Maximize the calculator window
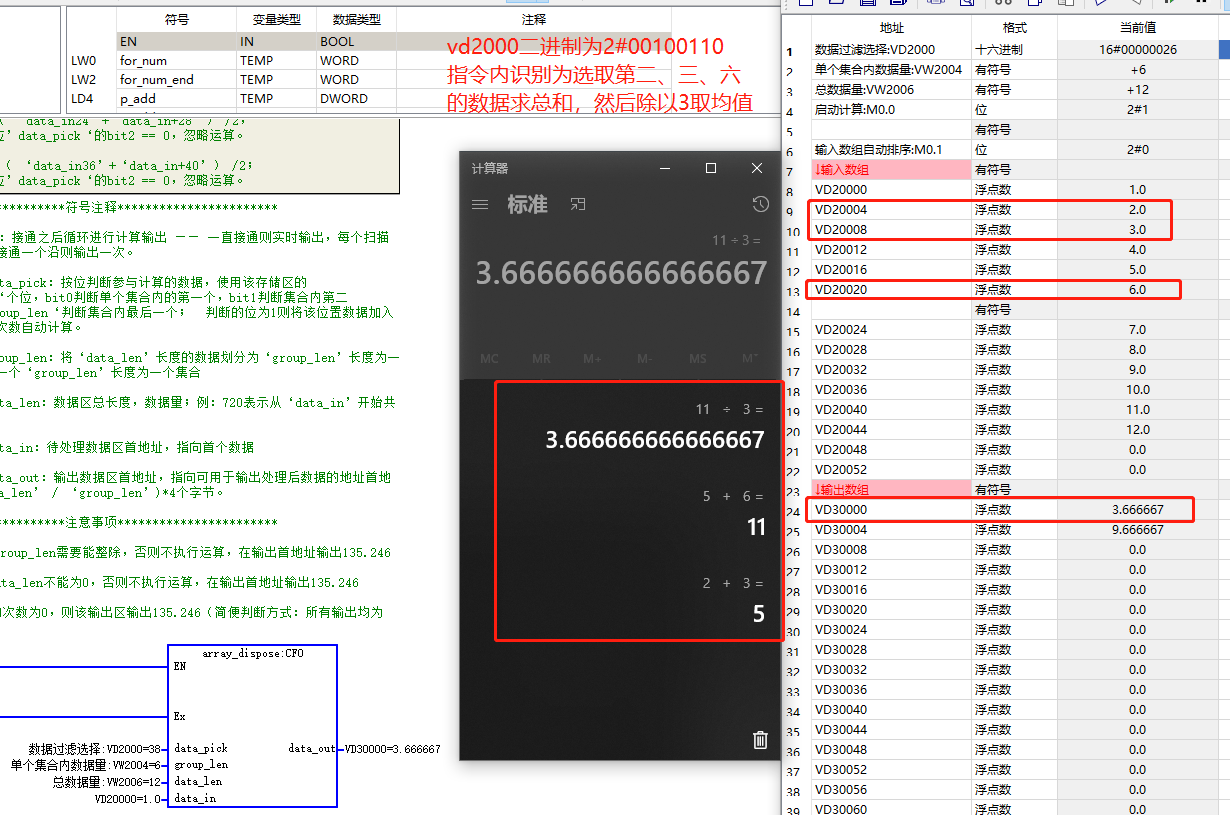The image size is (1230, 815). click(711, 168)
